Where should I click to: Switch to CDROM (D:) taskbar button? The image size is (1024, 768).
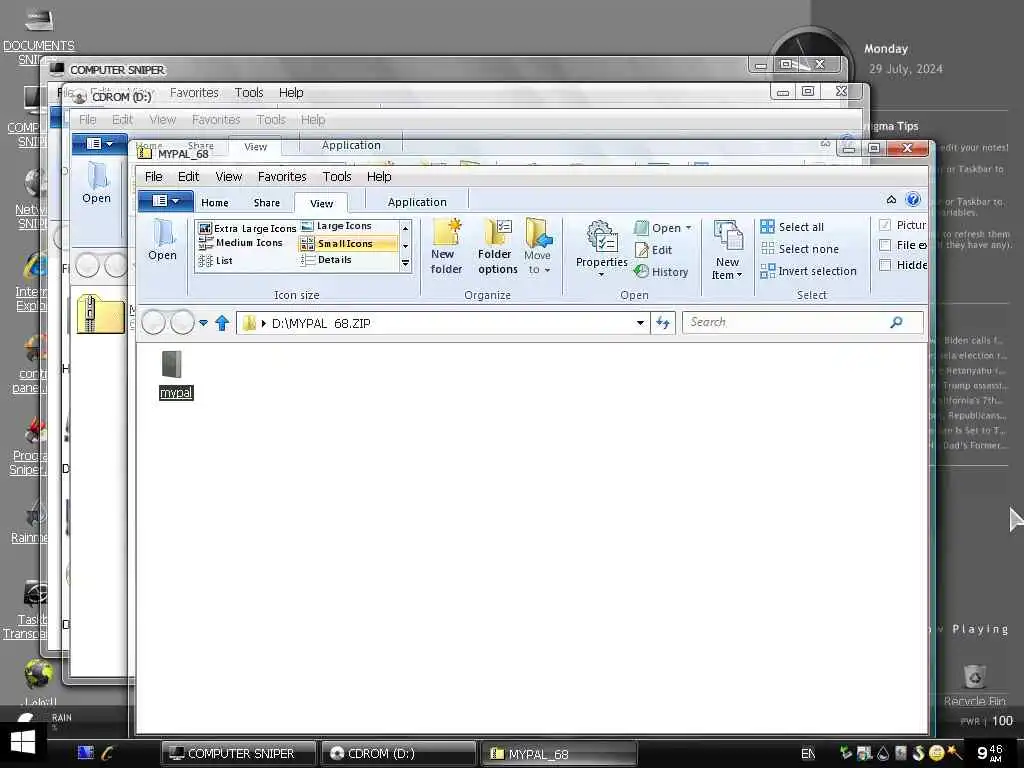point(398,753)
